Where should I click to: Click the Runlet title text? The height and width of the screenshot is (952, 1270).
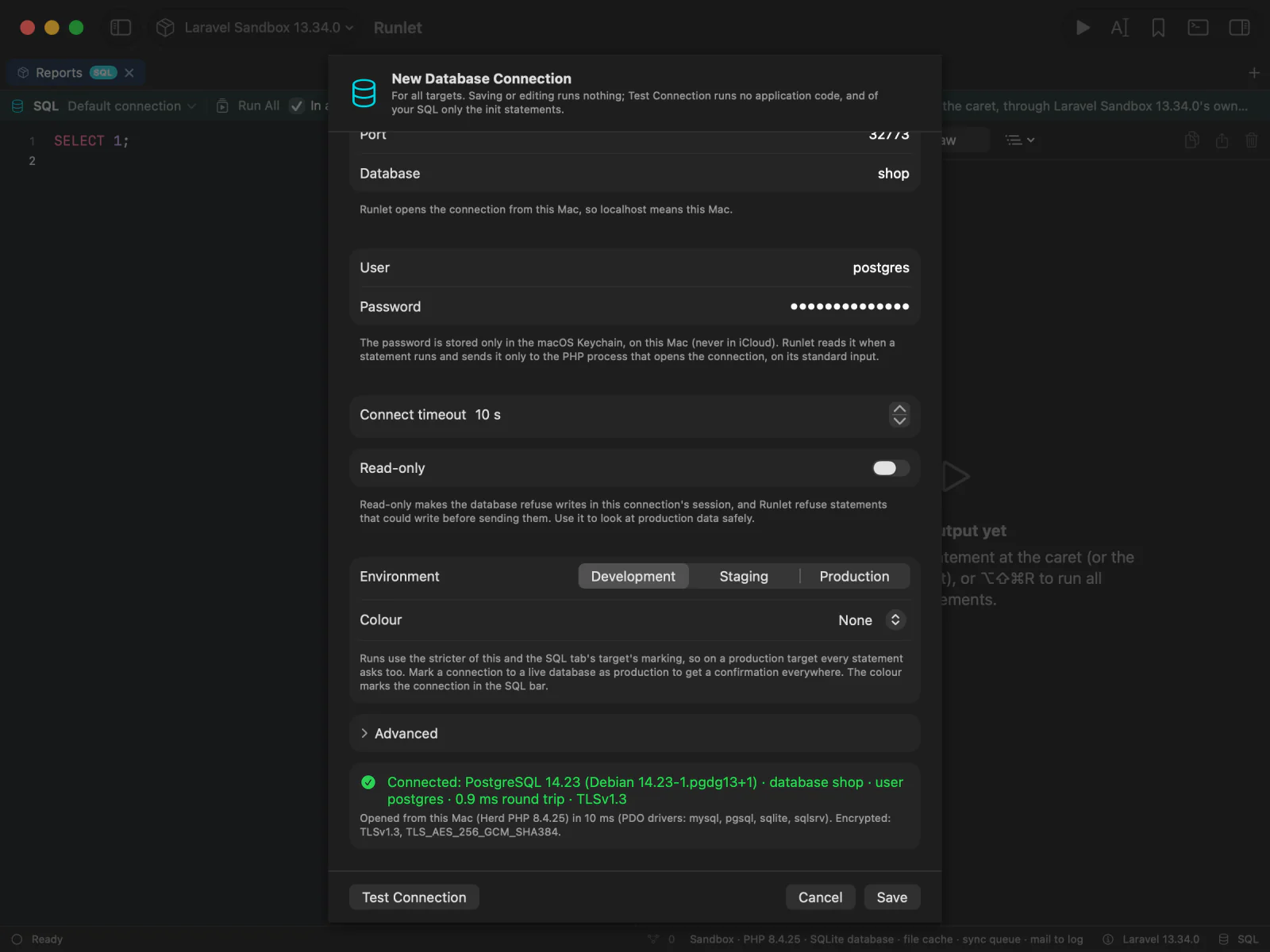(398, 28)
